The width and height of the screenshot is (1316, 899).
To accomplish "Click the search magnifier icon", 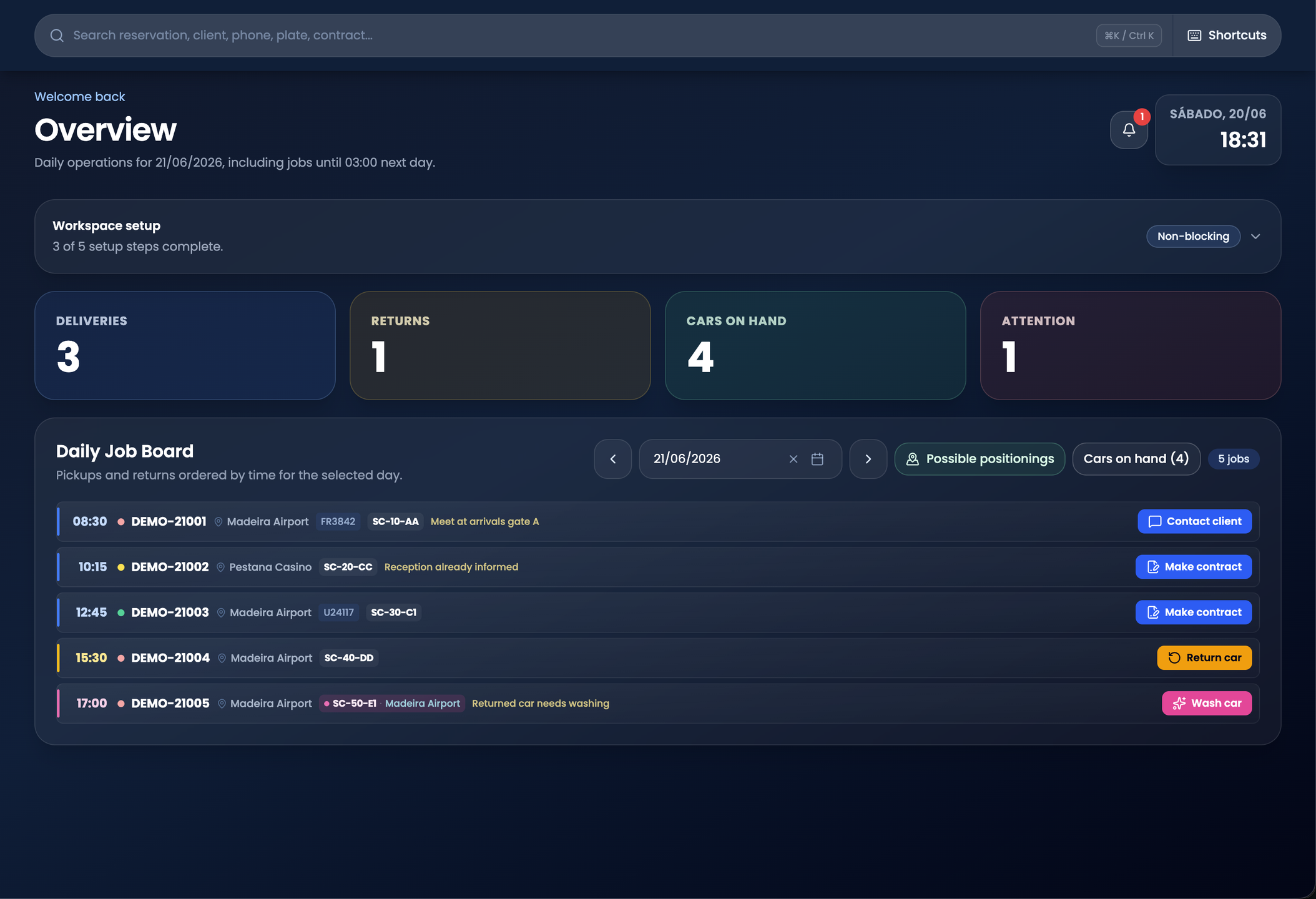I will 57,36.
